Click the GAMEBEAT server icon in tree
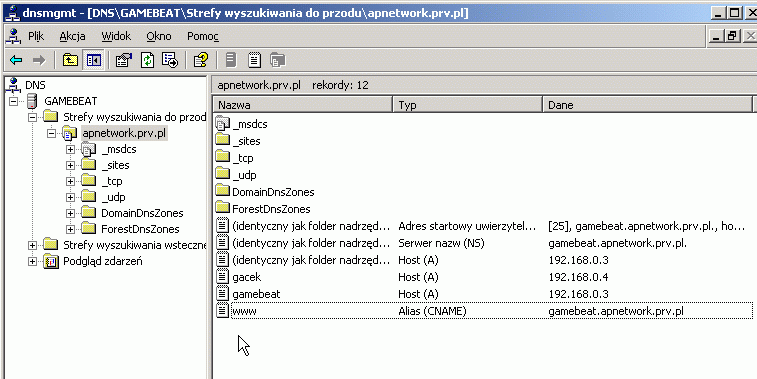 click(x=32, y=101)
